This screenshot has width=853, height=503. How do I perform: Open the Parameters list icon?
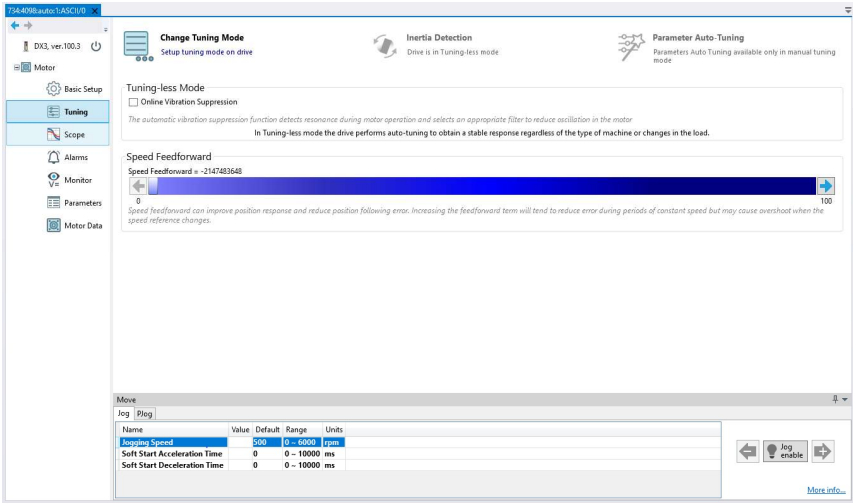53,203
